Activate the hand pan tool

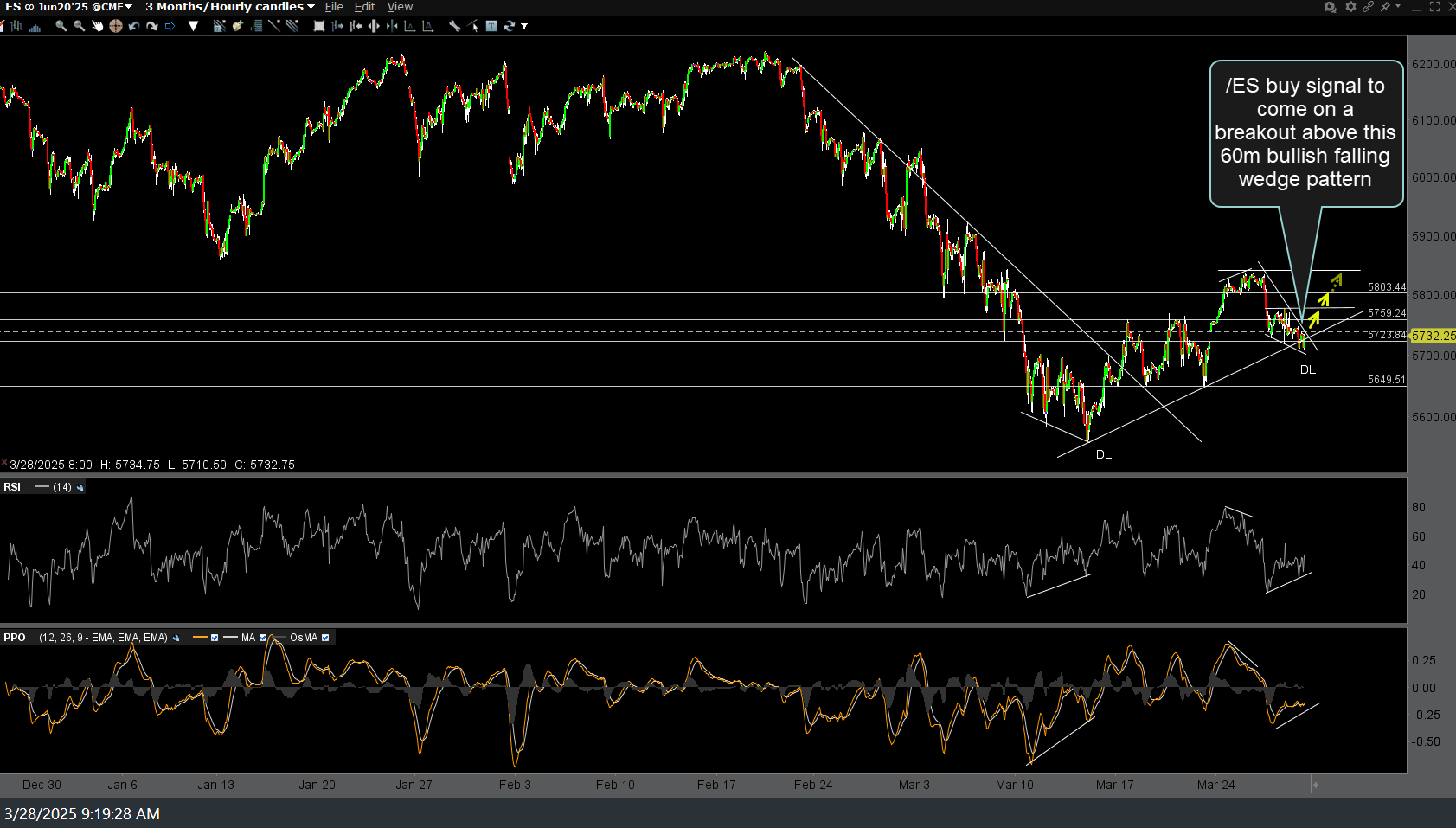pos(97,26)
